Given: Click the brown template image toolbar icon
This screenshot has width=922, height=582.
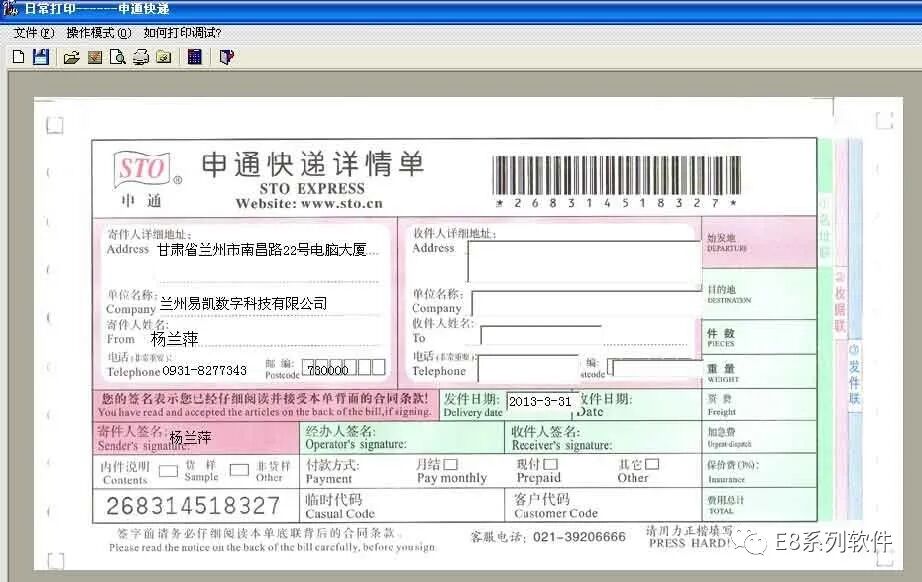Looking at the screenshot, I should [x=95, y=57].
